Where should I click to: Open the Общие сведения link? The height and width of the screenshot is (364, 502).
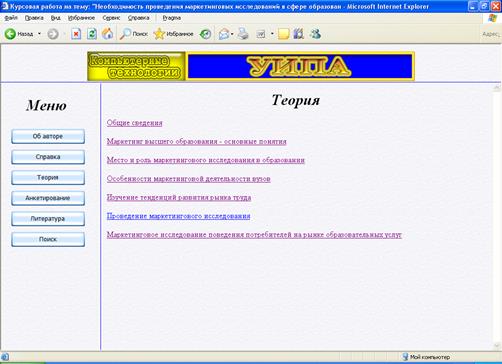click(x=135, y=123)
